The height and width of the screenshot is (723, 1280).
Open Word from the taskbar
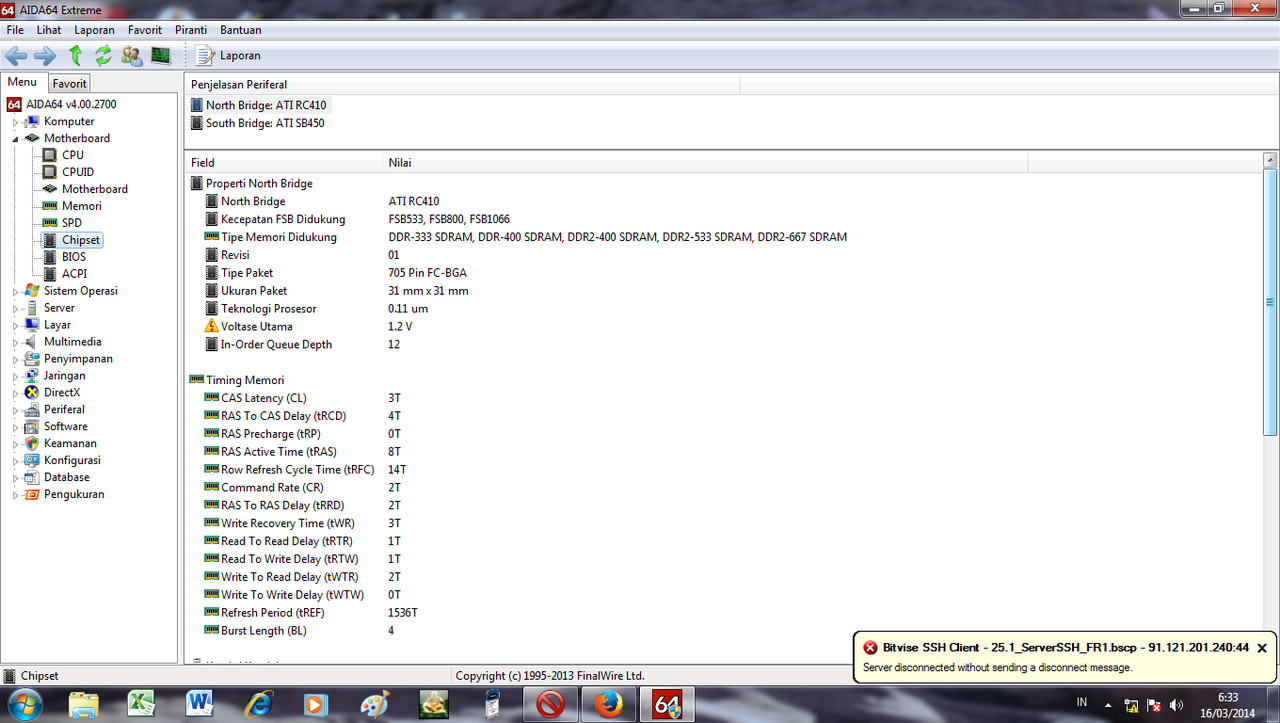click(x=200, y=705)
